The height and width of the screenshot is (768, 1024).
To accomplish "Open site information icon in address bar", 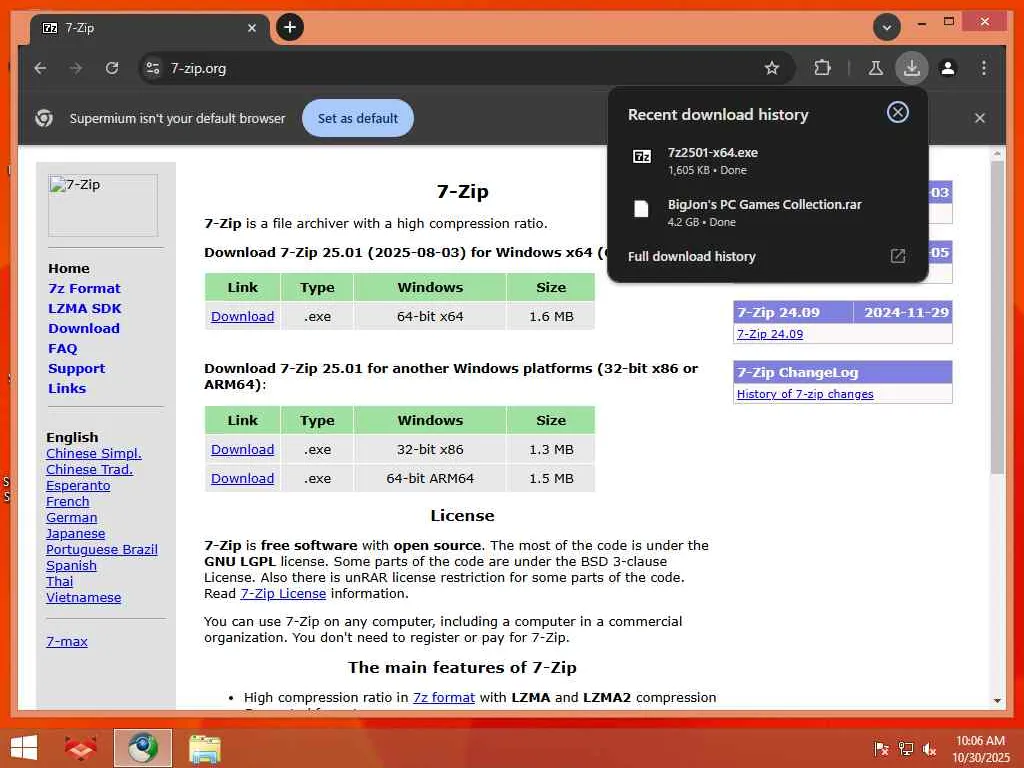I will [x=153, y=68].
